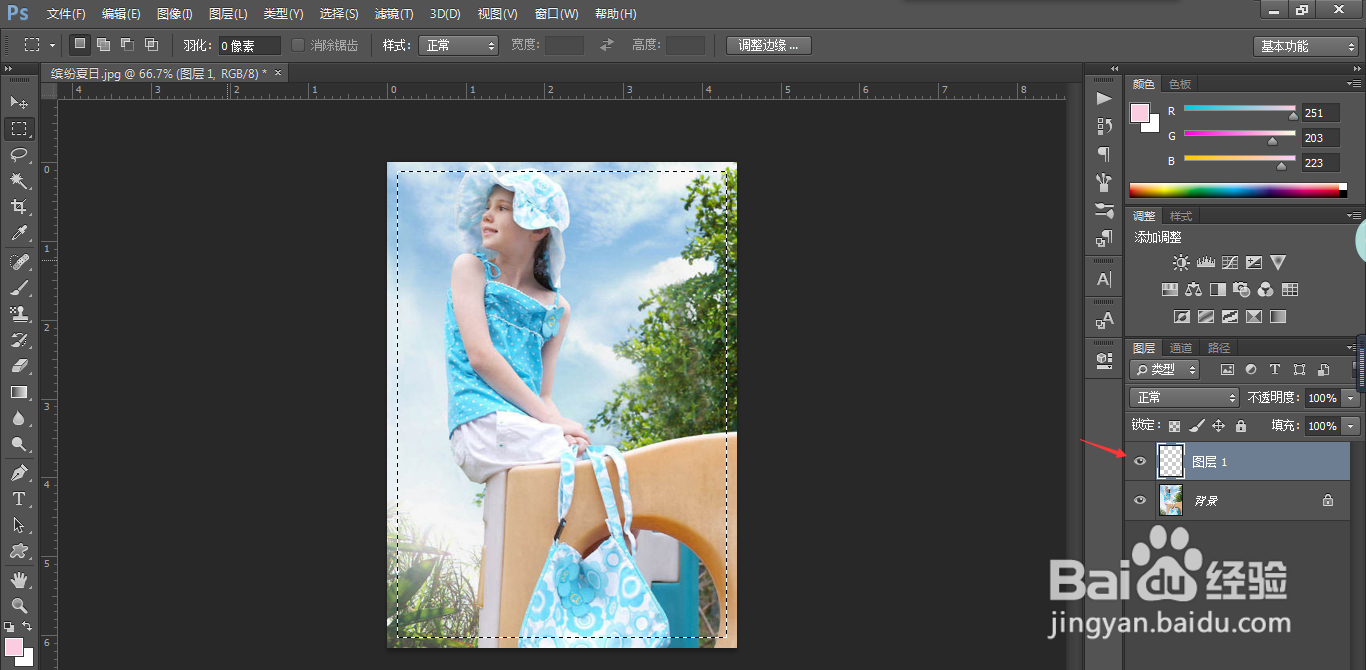Click the 调整边缘 refine edge button

[x=769, y=45]
